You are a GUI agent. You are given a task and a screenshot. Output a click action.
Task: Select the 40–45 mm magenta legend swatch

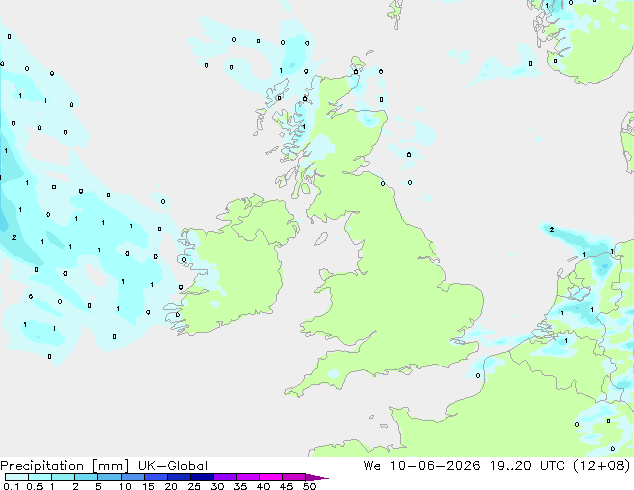tap(271, 477)
